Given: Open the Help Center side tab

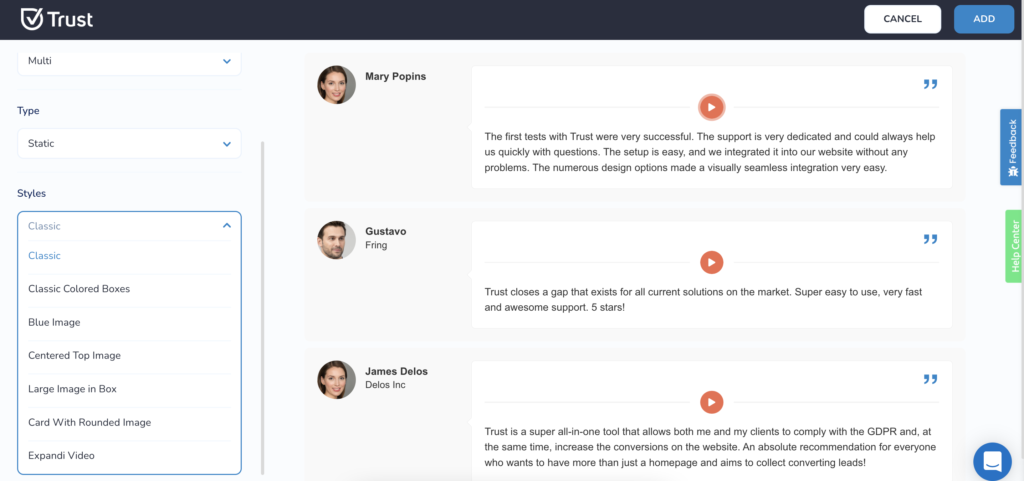Looking at the screenshot, I should pyautogui.click(x=1014, y=246).
